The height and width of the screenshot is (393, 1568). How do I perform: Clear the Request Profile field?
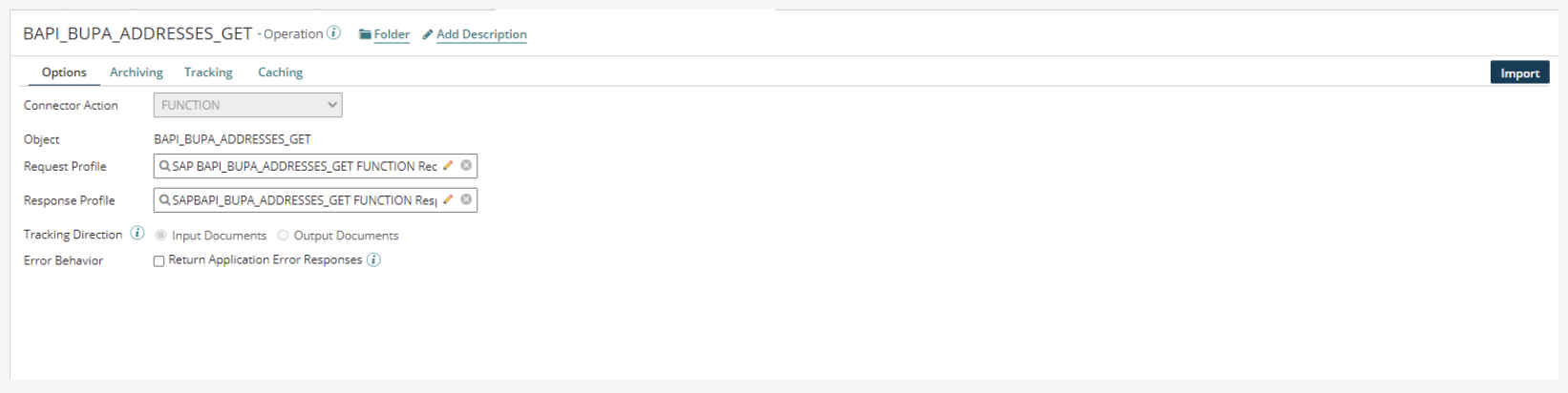coord(466,166)
